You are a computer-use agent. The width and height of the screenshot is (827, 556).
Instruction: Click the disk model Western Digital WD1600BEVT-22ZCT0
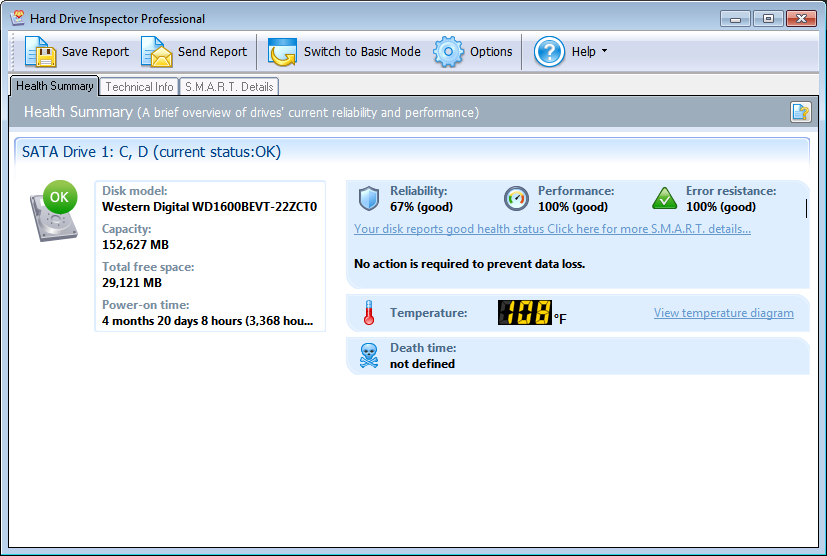click(x=209, y=207)
